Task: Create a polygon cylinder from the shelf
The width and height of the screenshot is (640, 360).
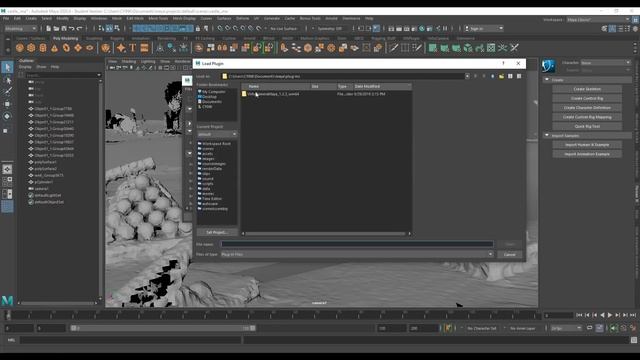Action: click(43, 48)
